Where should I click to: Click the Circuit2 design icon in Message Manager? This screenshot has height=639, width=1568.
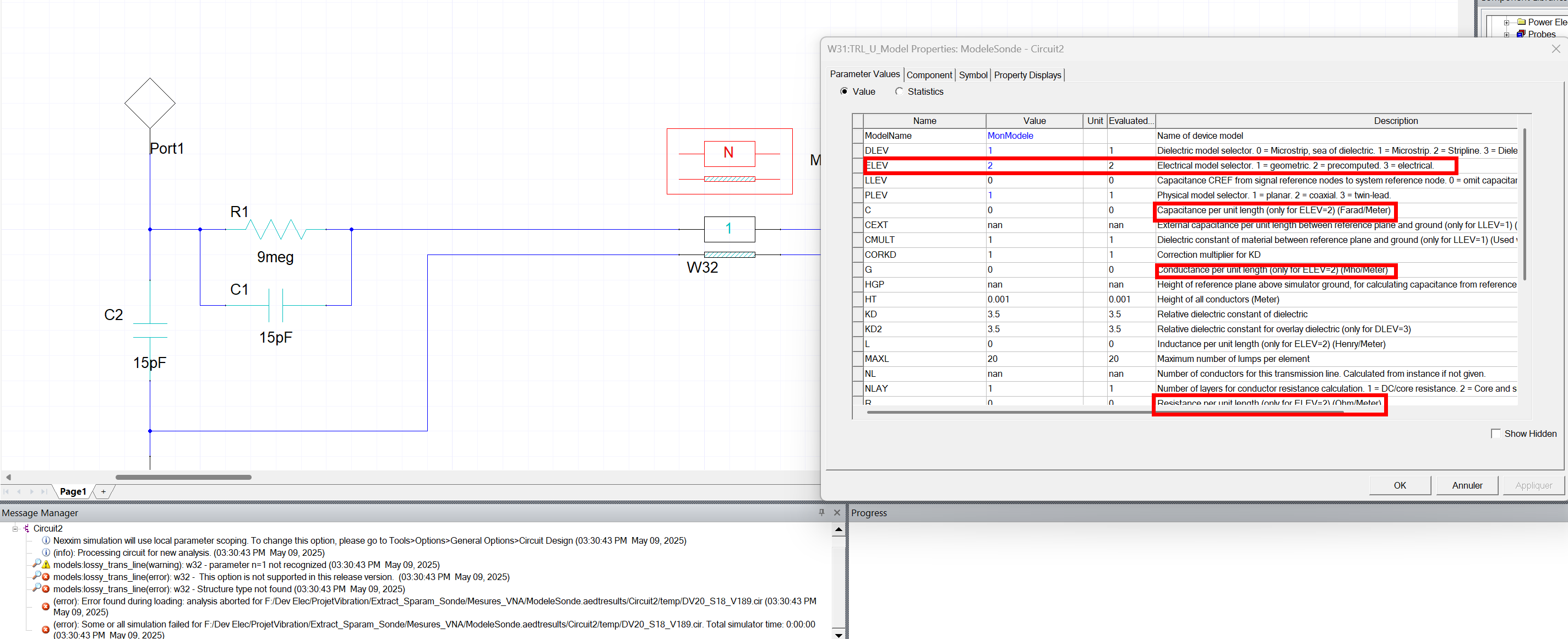pos(26,528)
